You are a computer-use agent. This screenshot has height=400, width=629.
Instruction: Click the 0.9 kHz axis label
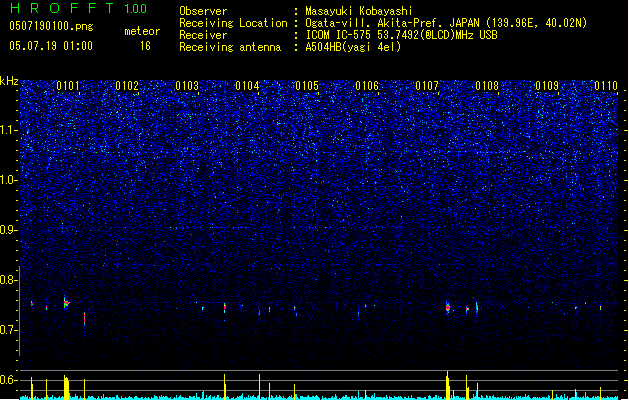click(9, 230)
